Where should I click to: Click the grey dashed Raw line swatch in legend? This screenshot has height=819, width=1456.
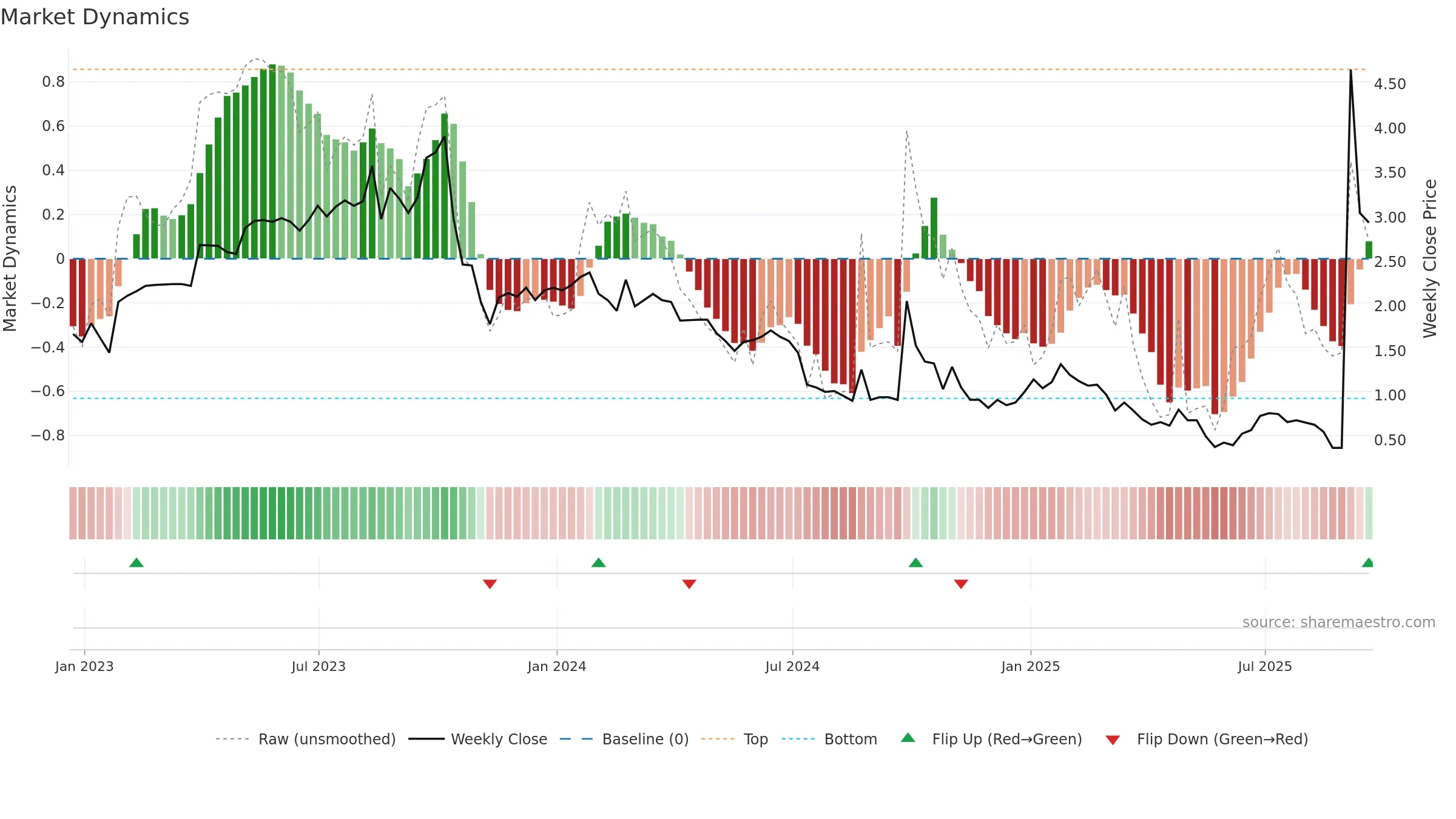point(232,739)
